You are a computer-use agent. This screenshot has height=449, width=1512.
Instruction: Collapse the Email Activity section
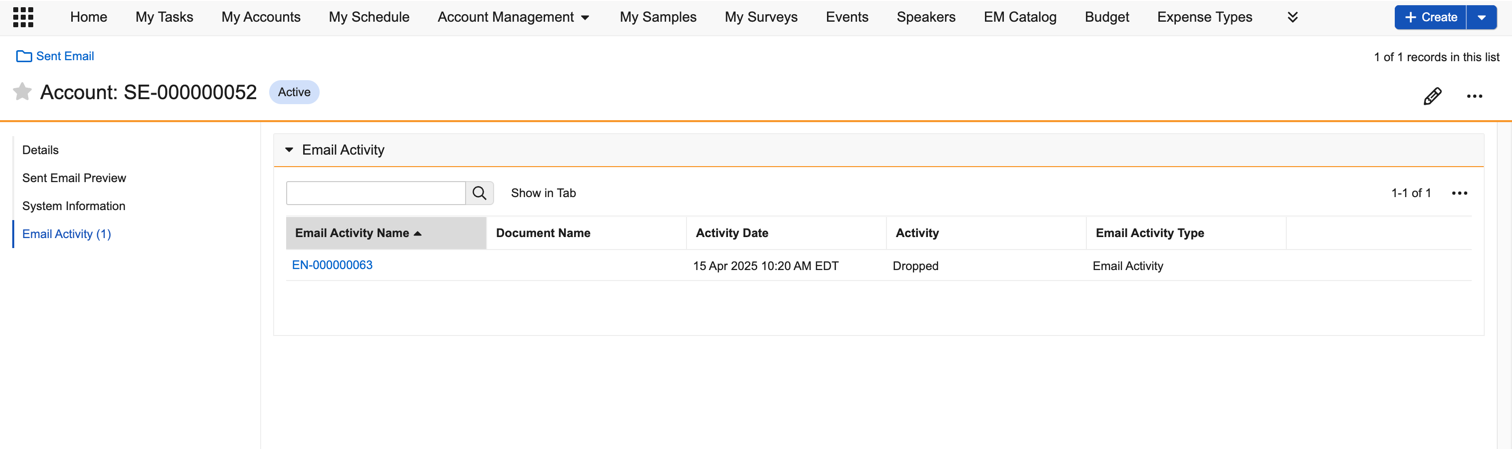pos(290,150)
